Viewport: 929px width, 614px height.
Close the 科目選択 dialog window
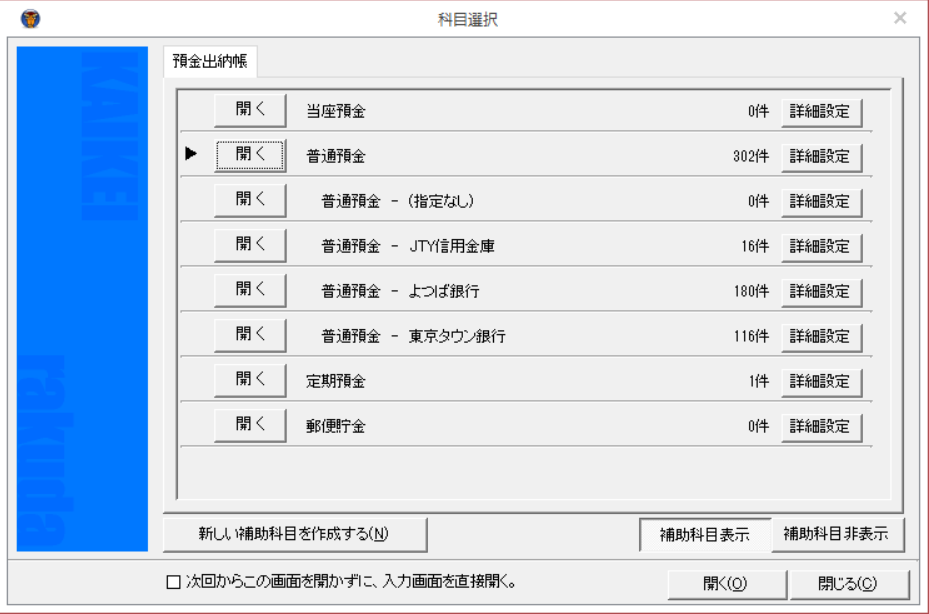(x=900, y=18)
